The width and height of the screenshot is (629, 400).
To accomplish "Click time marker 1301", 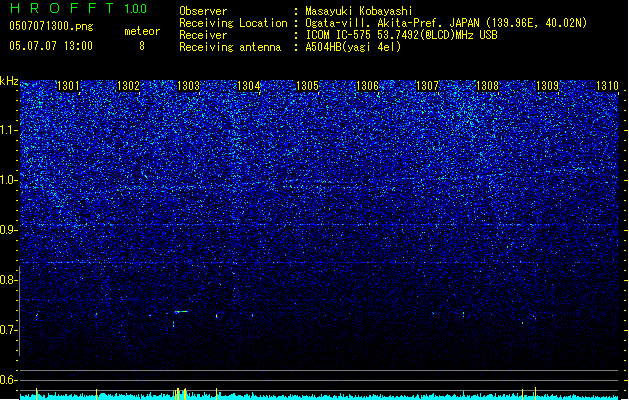I will coord(69,86).
